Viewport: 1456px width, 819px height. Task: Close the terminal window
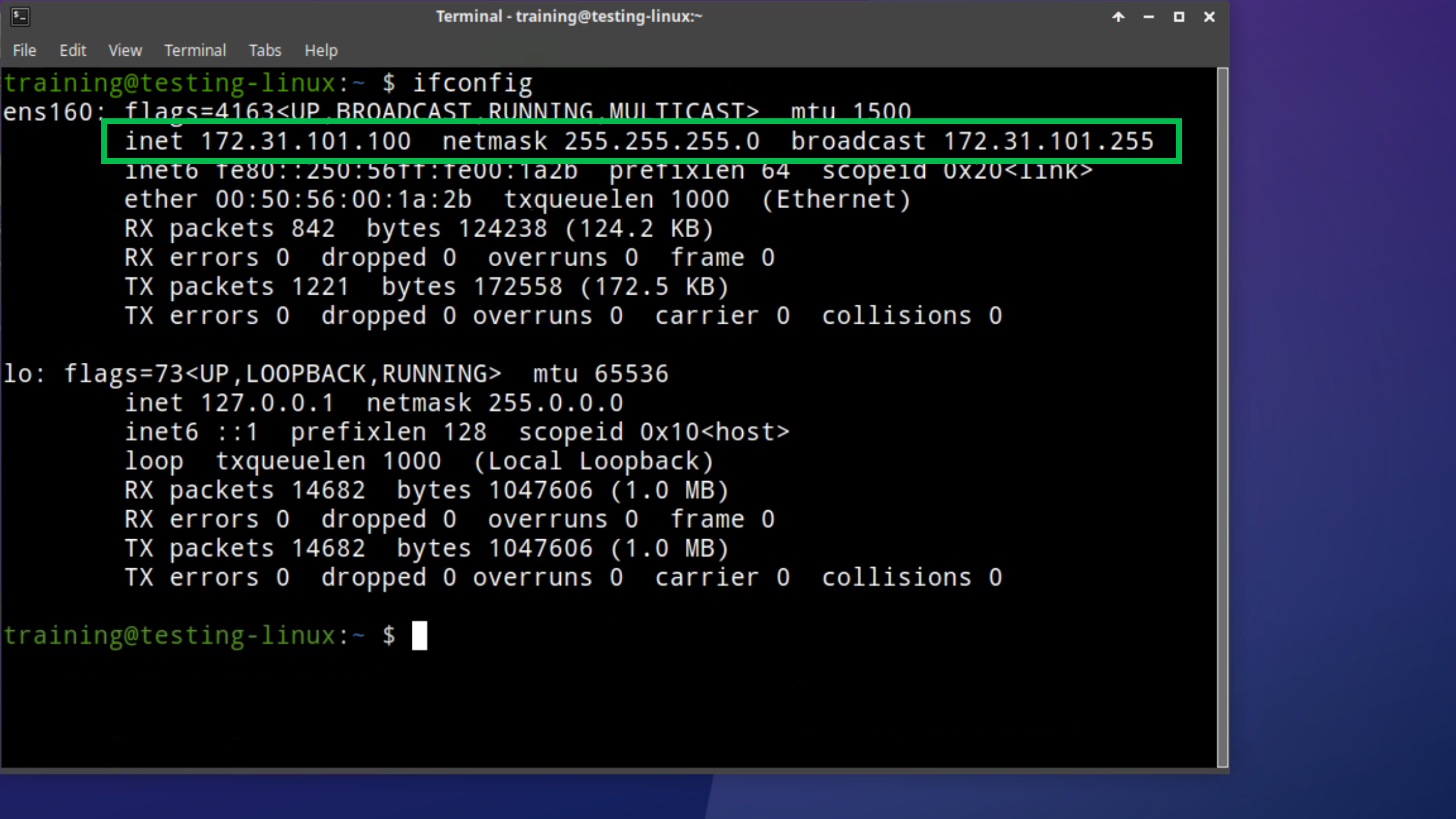tap(1209, 17)
